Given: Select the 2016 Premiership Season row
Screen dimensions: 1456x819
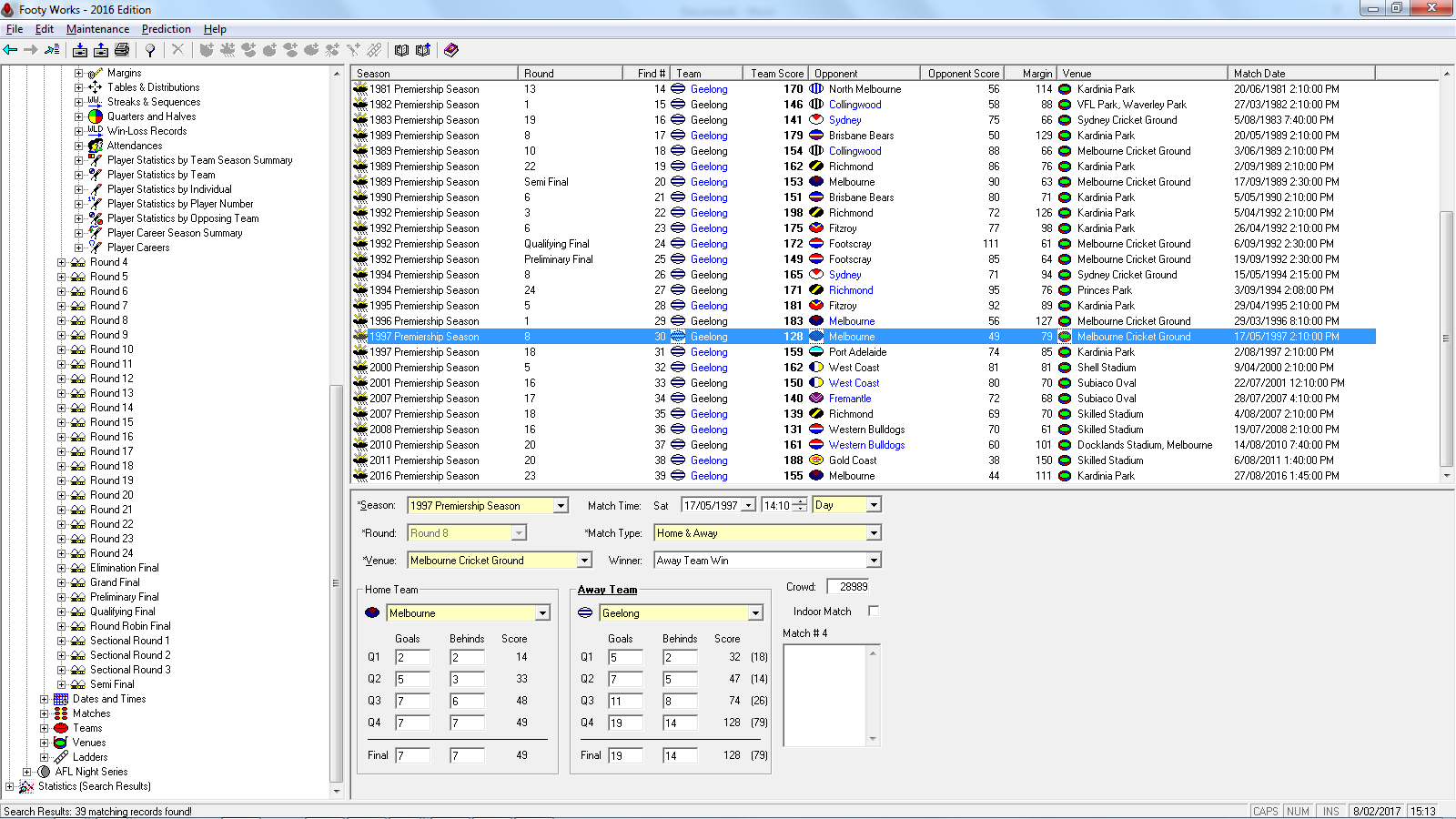Looking at the screenshot, I should tap(864, 476).
